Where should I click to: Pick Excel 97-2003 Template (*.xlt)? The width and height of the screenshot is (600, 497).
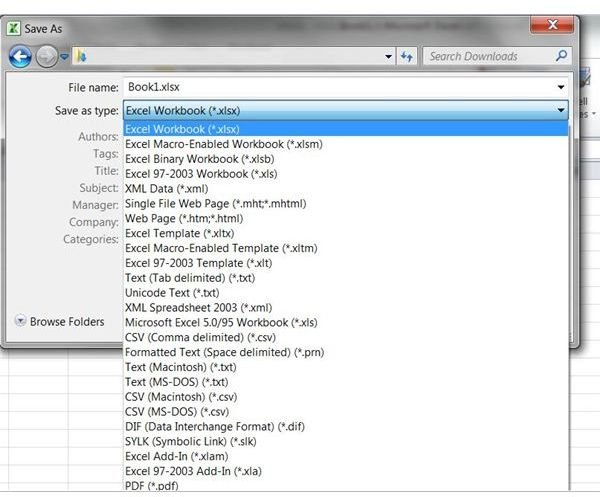tap(346, 263)
